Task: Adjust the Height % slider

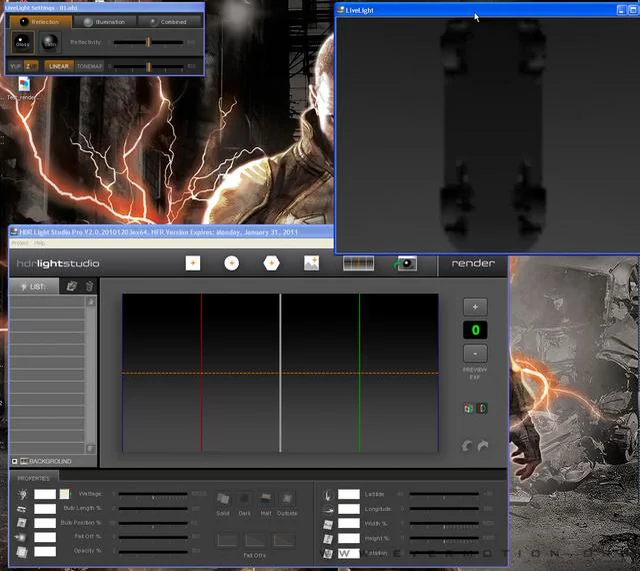Action: point(444,538)
